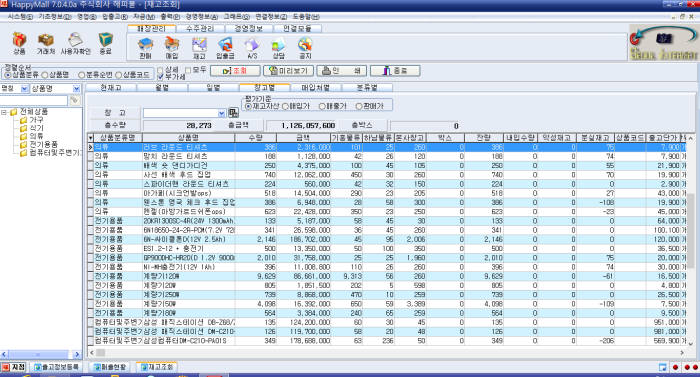Screen dimensions: 700x377
Task: Open the 매입 purchase icon
Action: pyautogui.click(x=172, y=45)
